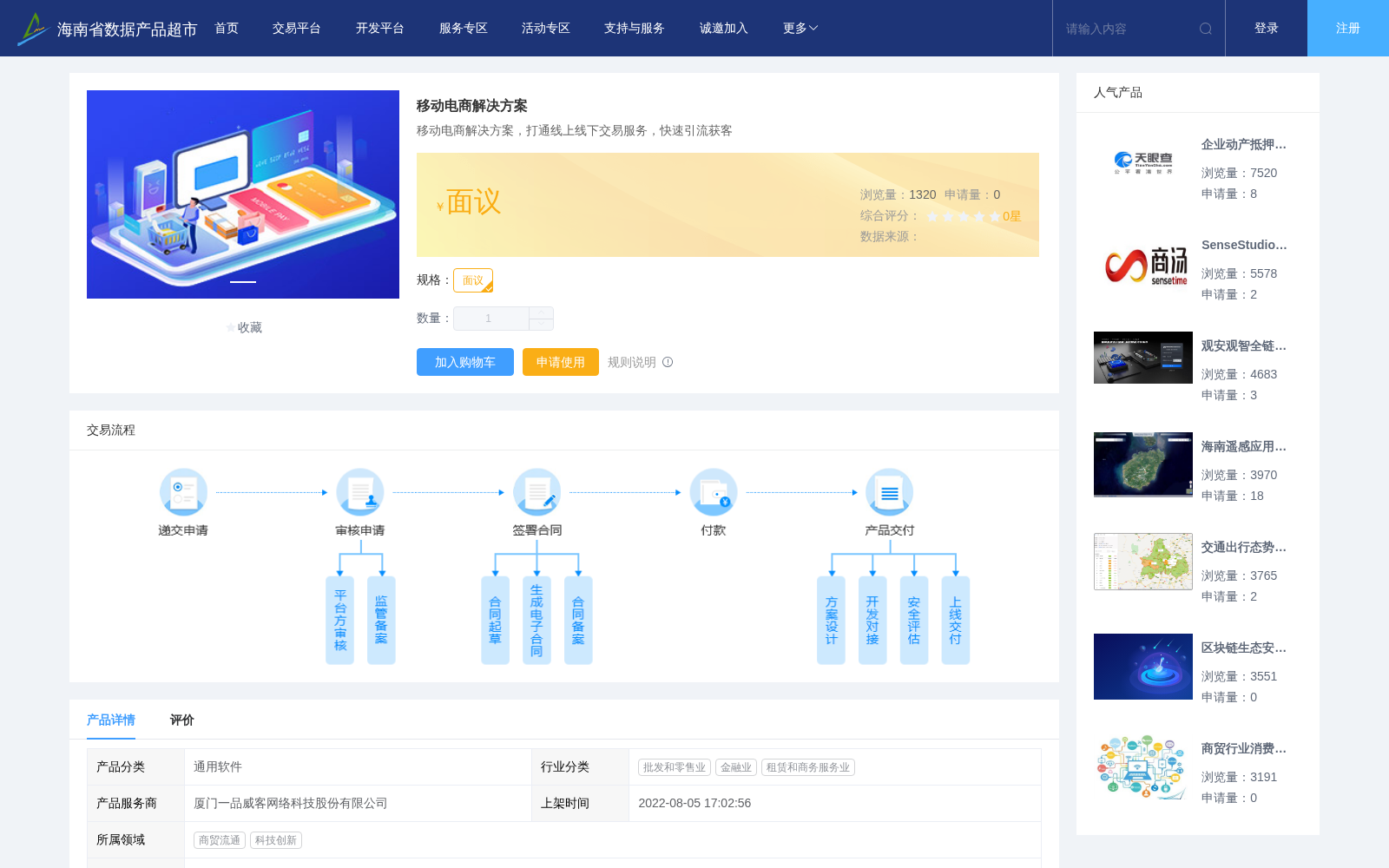1389x868 pixels.
Task: Click the 付款 flow step icon
Action: pyautogui.click(x=714, y=492)
